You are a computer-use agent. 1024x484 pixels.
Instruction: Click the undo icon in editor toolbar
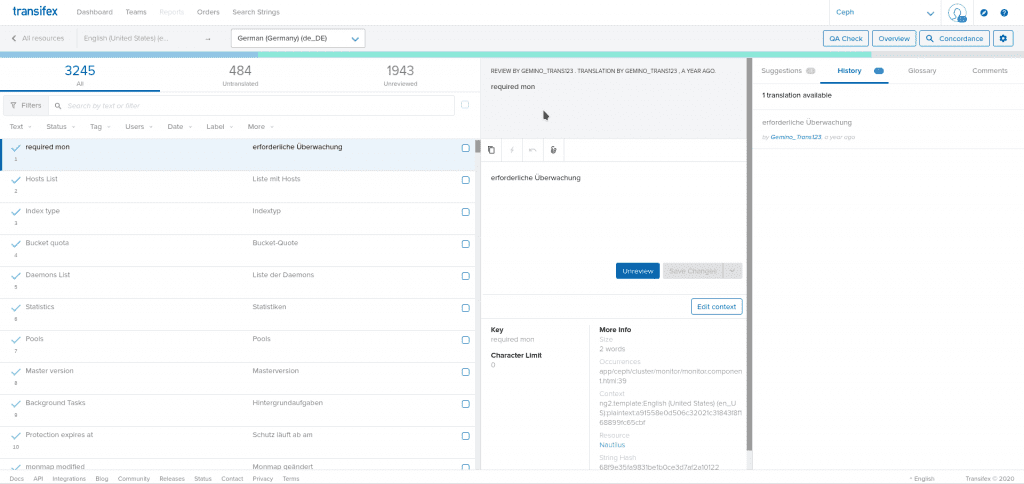532,150
